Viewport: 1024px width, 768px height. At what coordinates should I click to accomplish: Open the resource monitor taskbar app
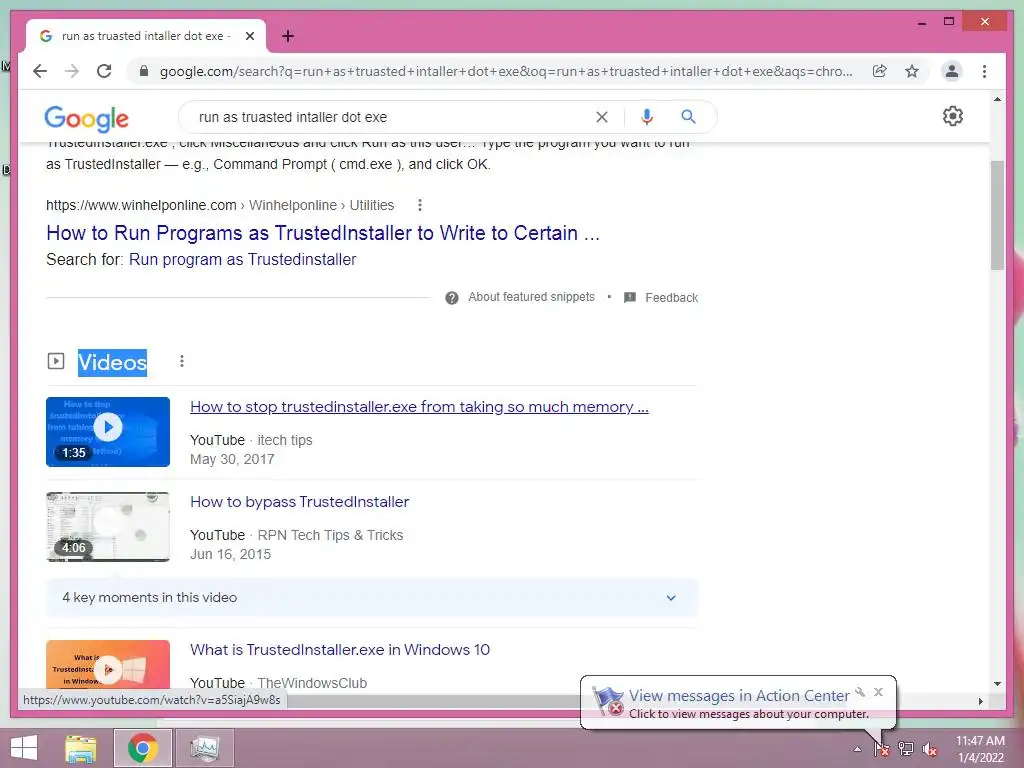(x=204, y=748)
